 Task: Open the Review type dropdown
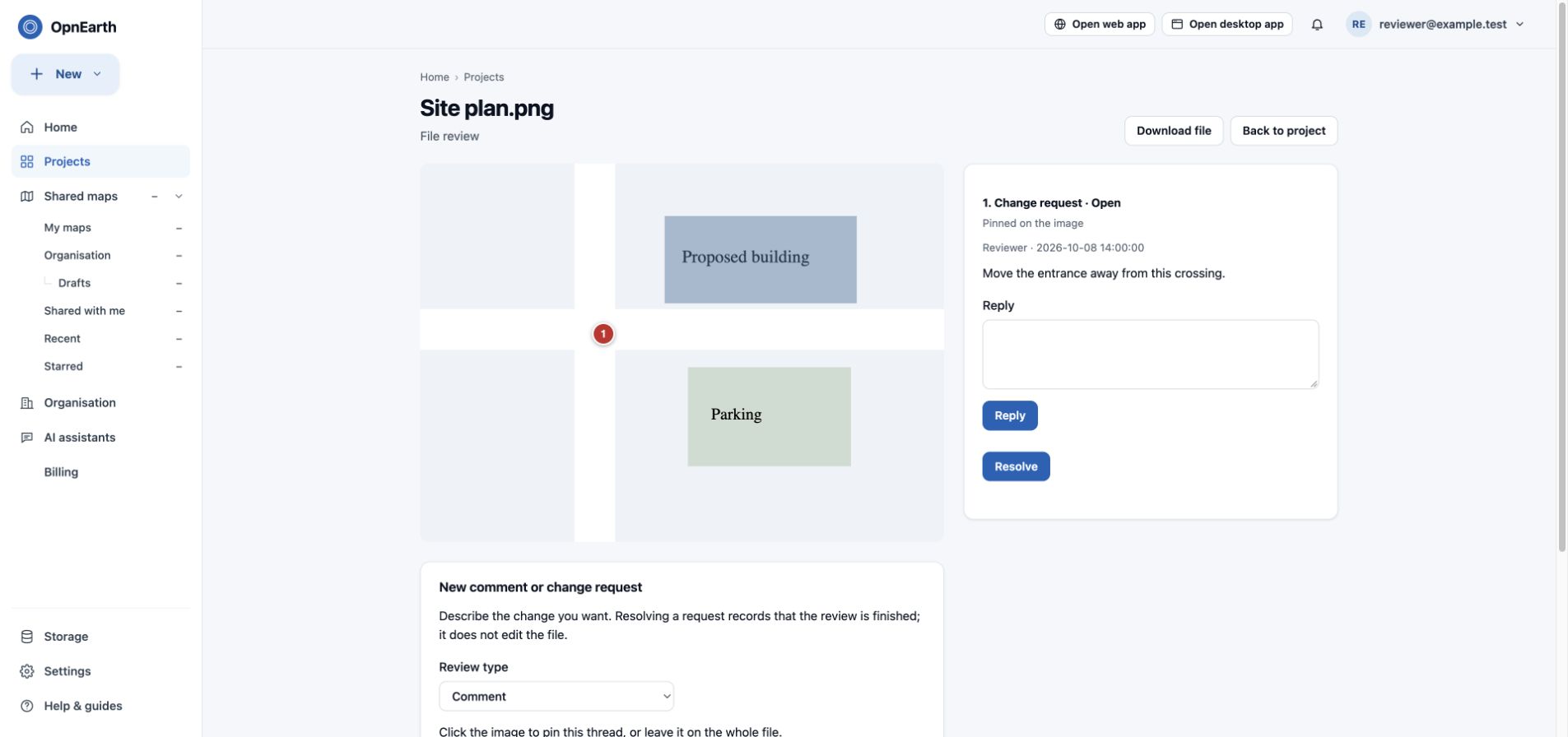(556, 697)
